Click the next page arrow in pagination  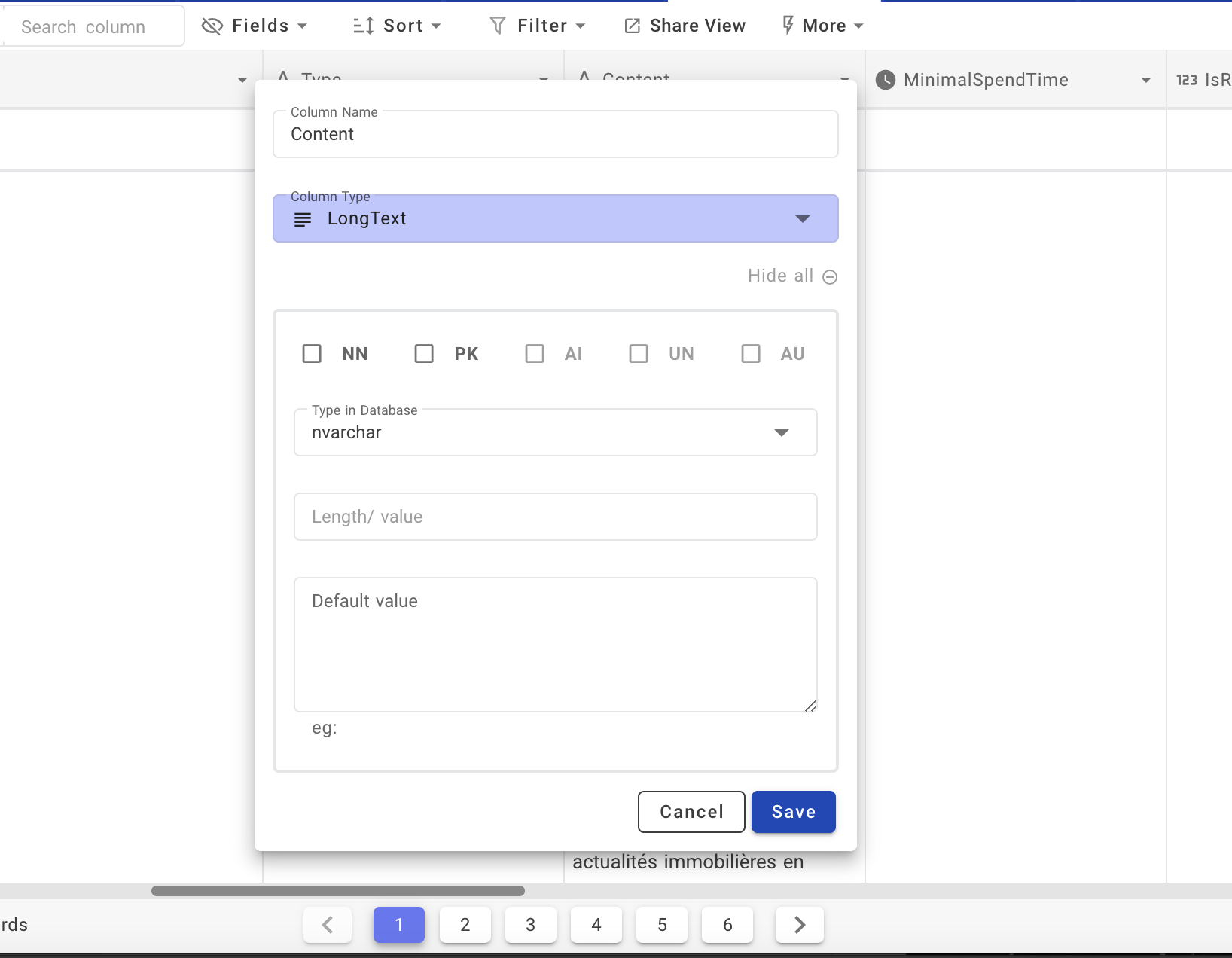pos(799,925)
